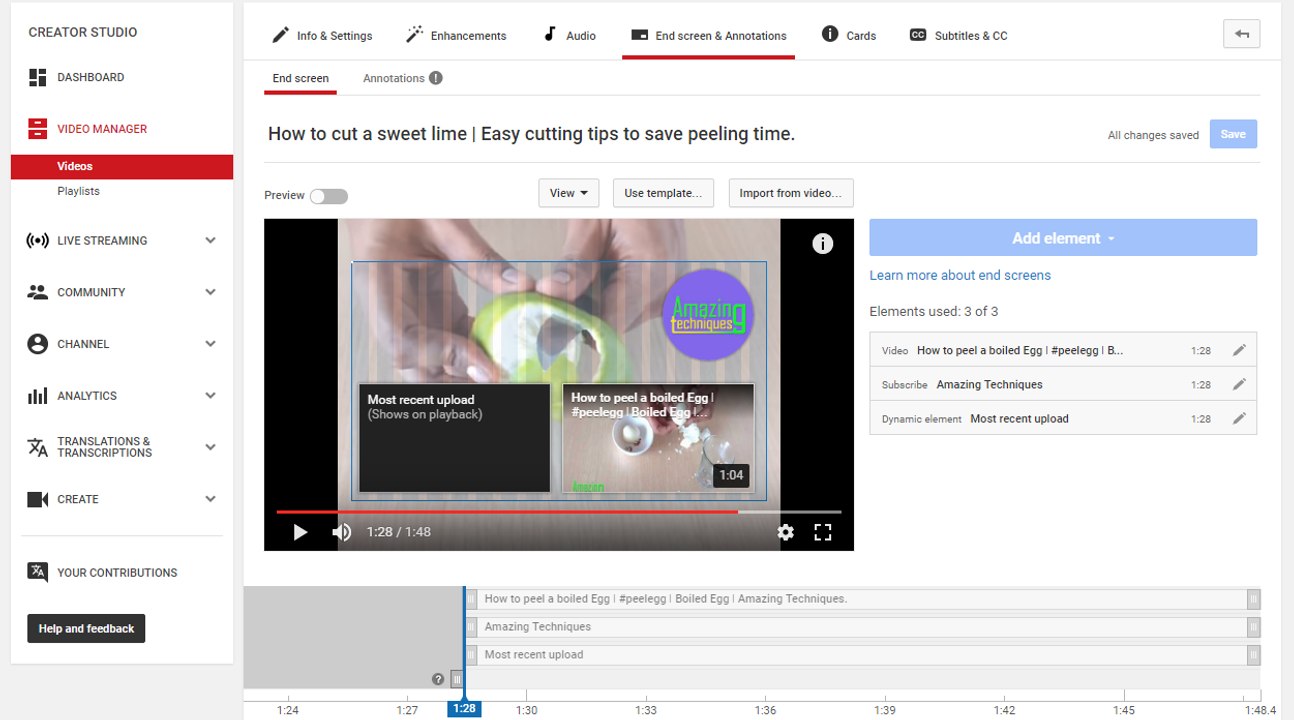This screenshot has width=1294, height=720.
Task: Expand the Create section
Action: (x=210, y=499)
